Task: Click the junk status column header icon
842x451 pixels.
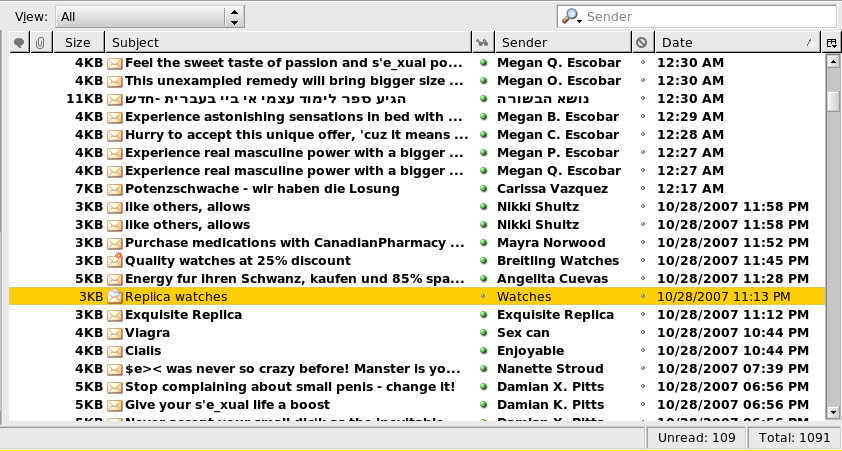Action: pyautogui.click(x=642, y=43)
